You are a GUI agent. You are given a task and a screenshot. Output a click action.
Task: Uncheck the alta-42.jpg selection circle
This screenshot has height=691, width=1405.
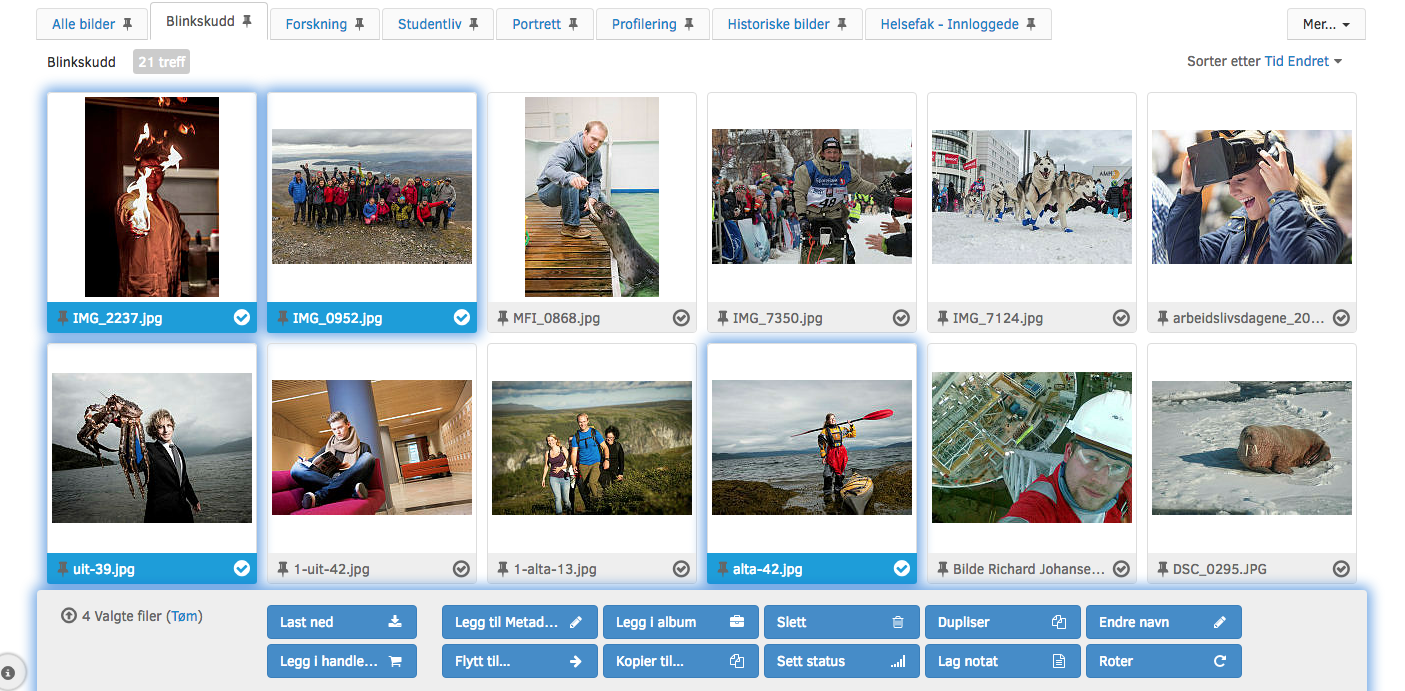click(x=901, y=569)
